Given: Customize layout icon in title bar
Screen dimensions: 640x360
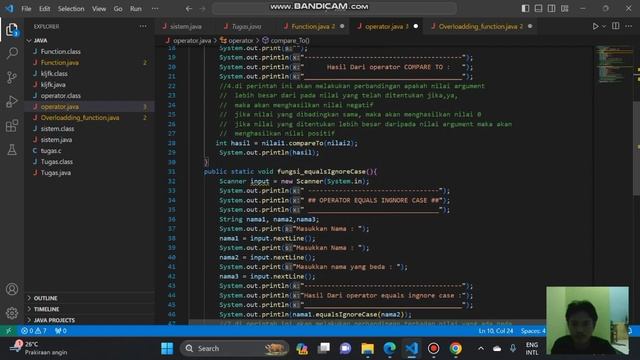Looking at the screenshot, I should click(564, 8).
